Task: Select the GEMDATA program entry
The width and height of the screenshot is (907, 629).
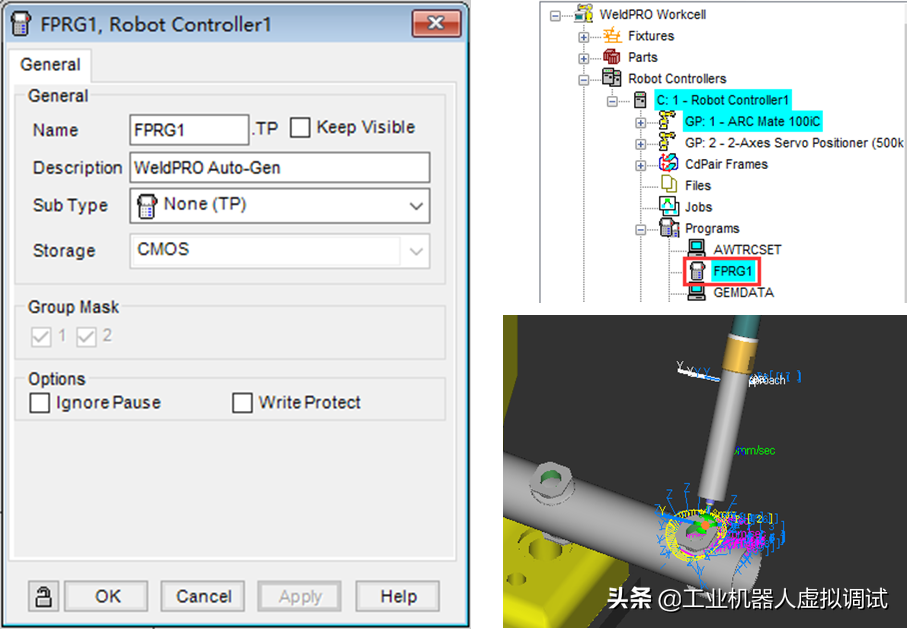Action: click(743, 292)
